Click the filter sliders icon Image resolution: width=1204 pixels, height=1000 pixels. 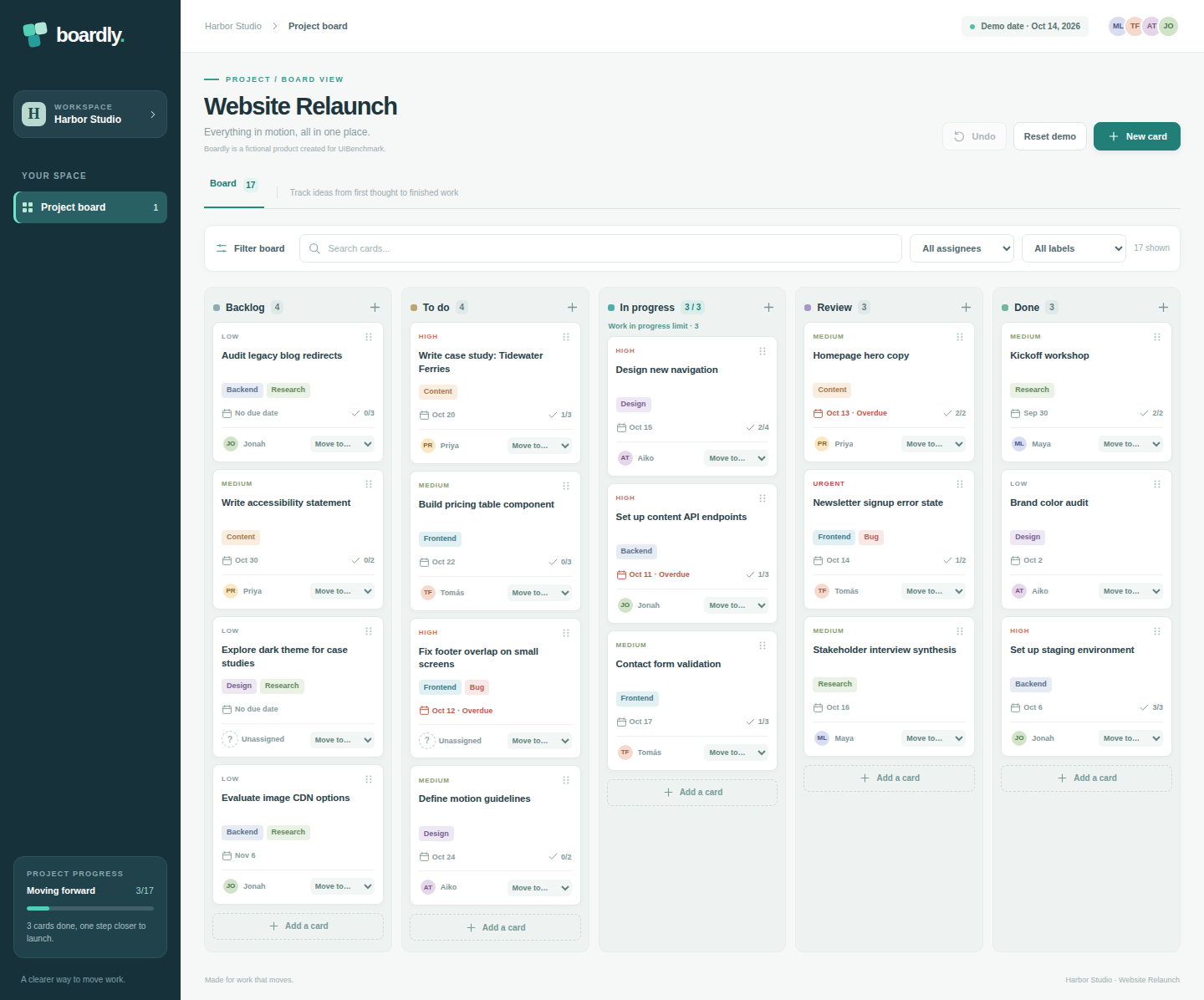tap(222, 248)
